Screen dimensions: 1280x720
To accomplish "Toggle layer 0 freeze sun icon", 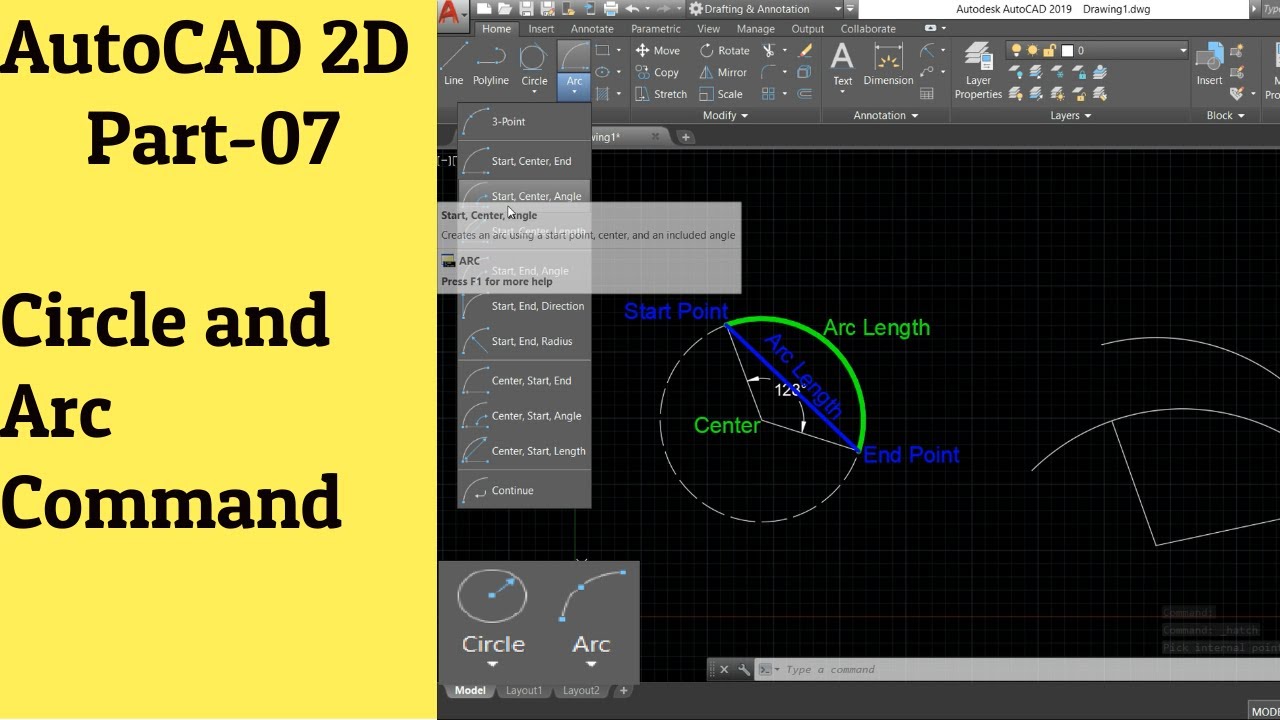I will (x=1032, y=50).
